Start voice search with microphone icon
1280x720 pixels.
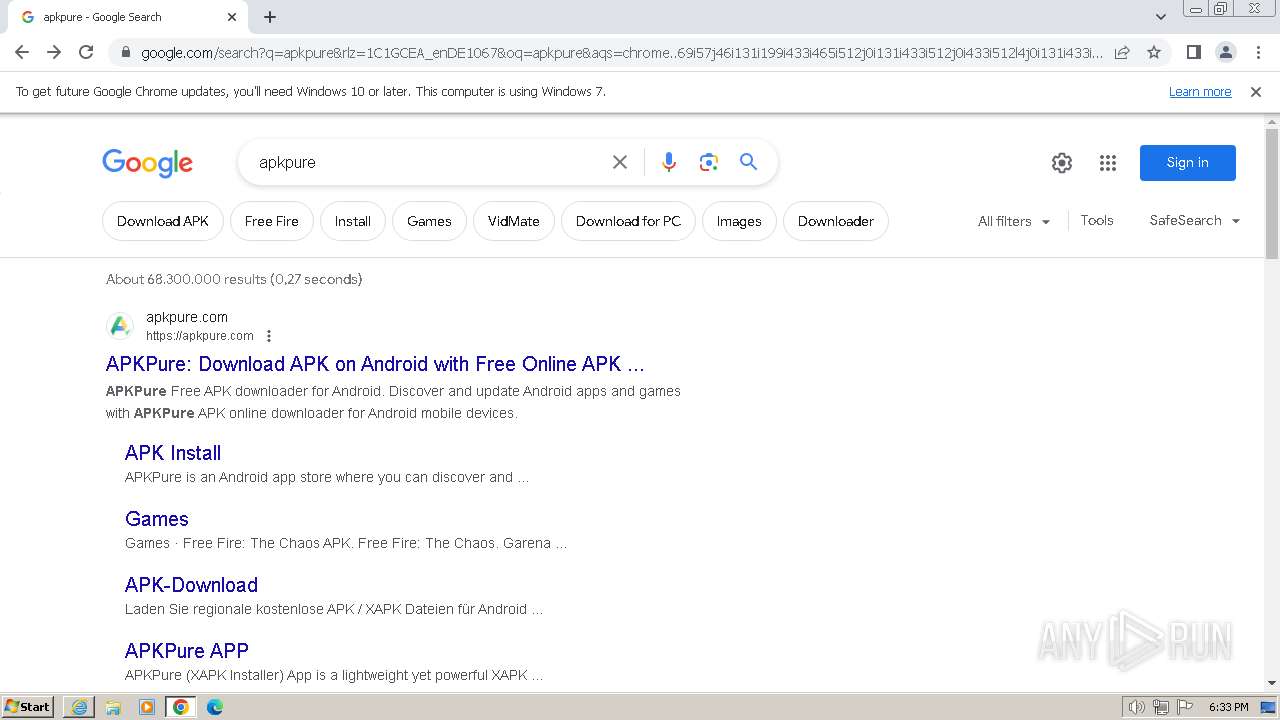click(x=669, y=162)
